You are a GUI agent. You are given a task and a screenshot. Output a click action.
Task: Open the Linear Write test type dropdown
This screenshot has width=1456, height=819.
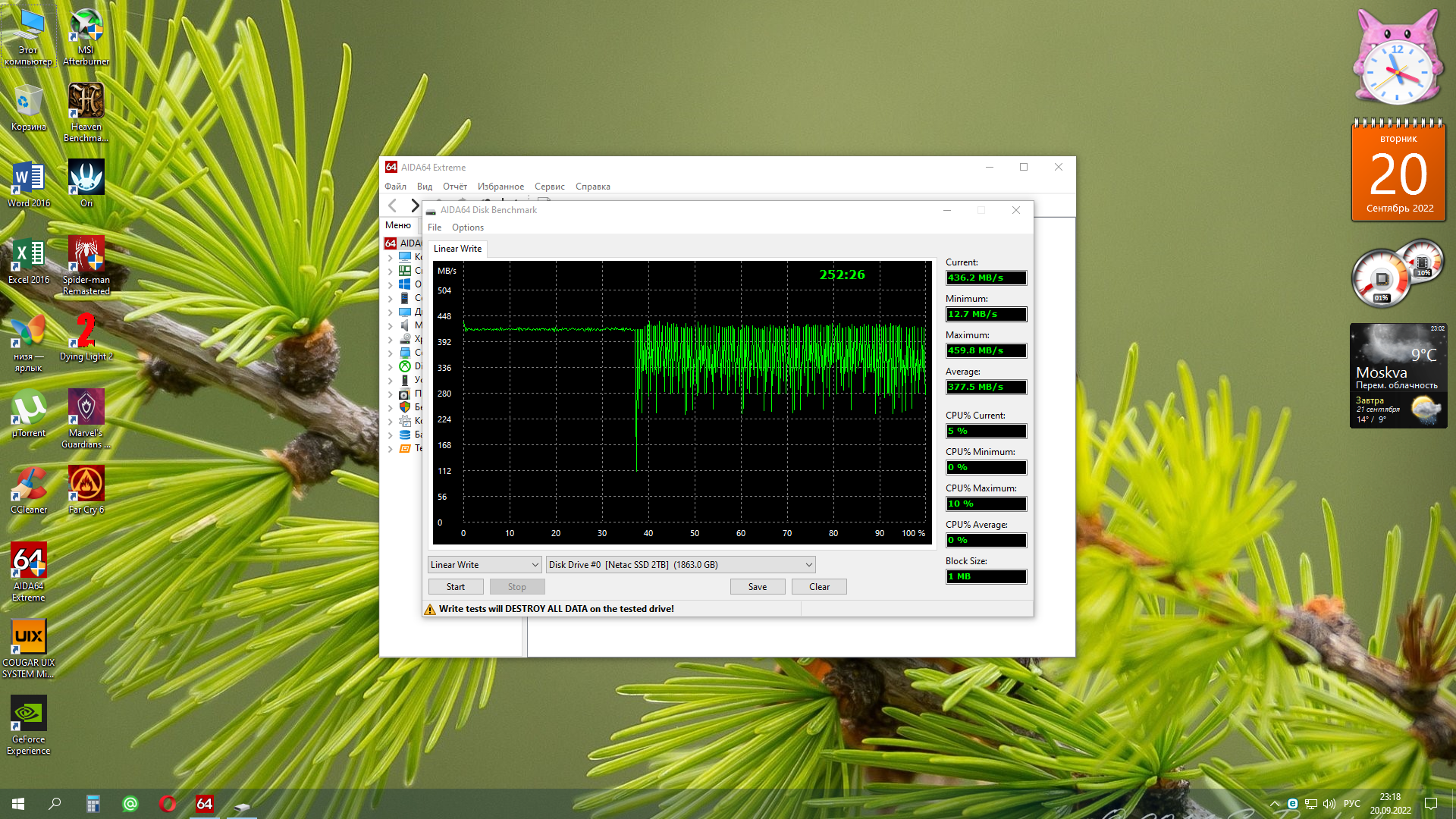point(485,565)
